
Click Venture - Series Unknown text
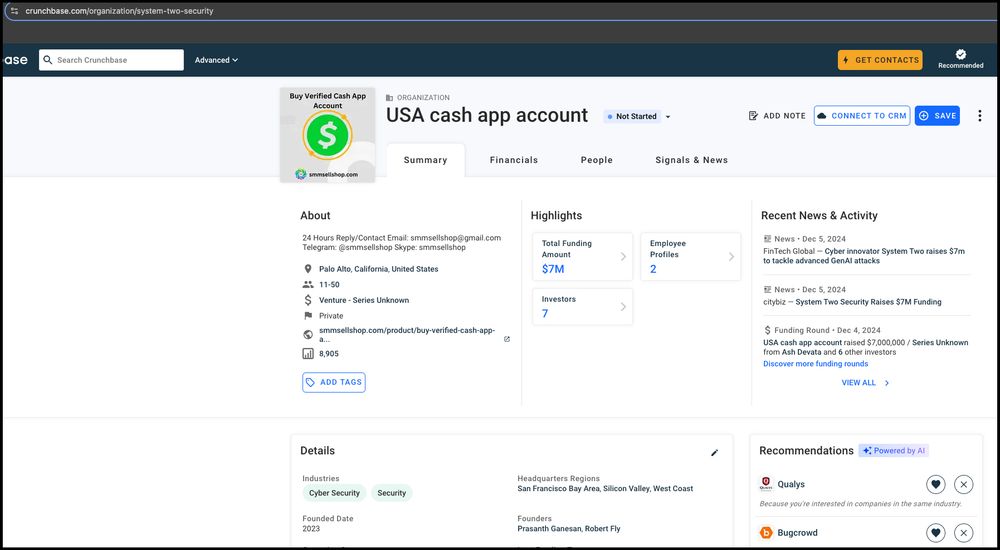click(x=364, y=300)
